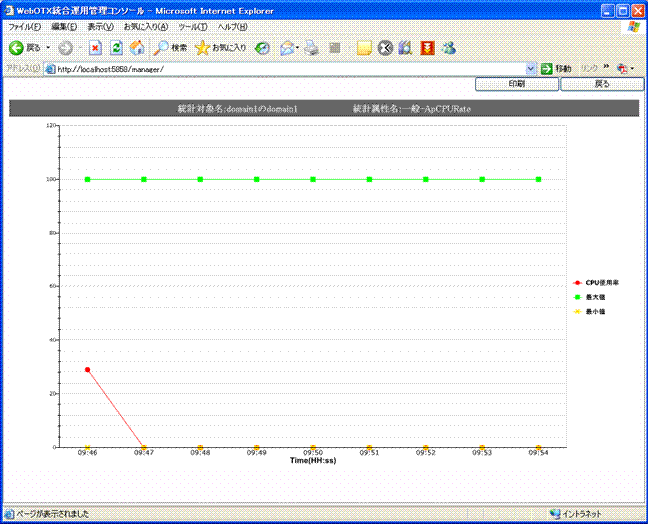Click the Messenger icon in toolbar

[449, 47]
